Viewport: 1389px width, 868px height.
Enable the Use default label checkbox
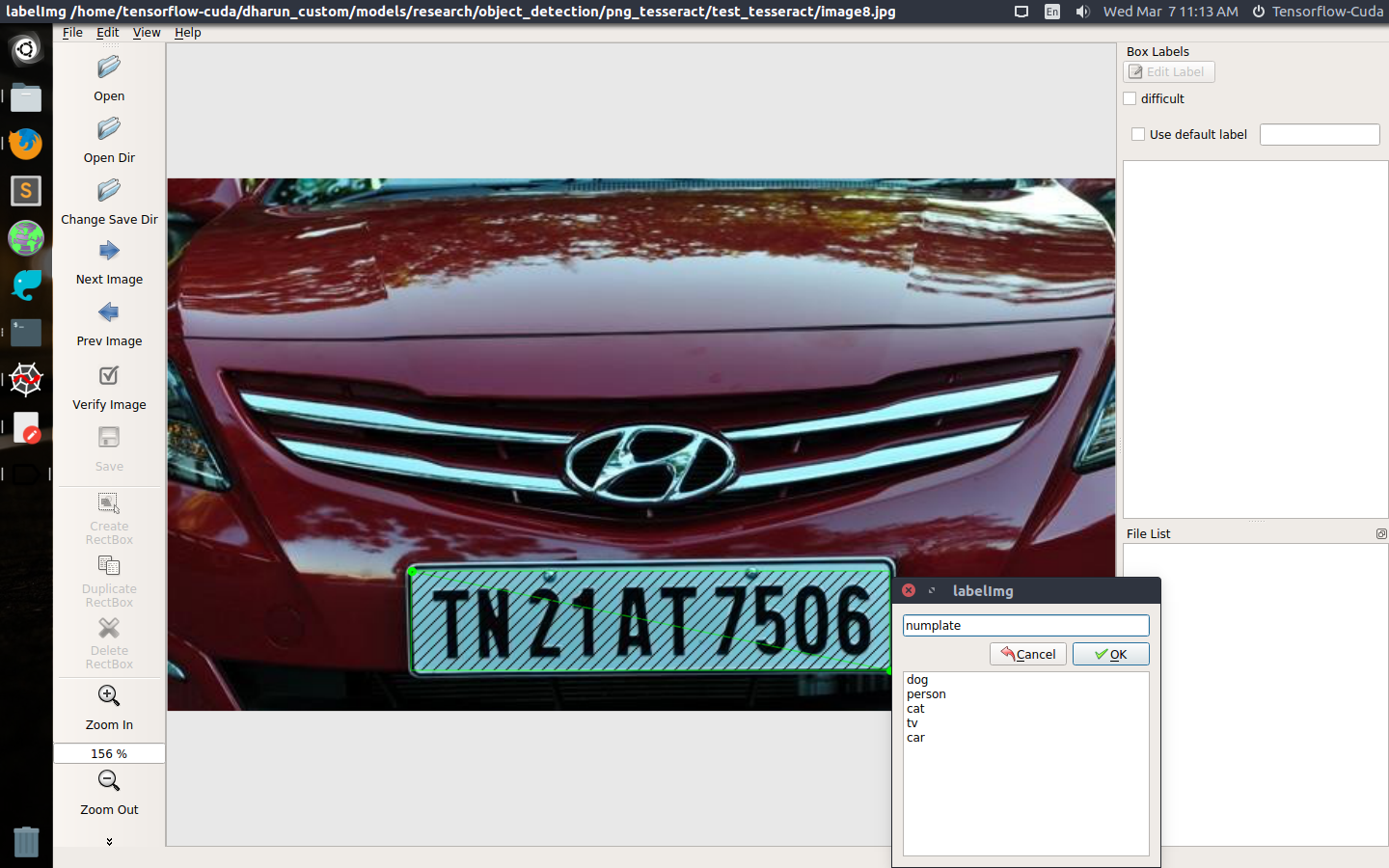pyautogui.click(x=1138, y=134)
